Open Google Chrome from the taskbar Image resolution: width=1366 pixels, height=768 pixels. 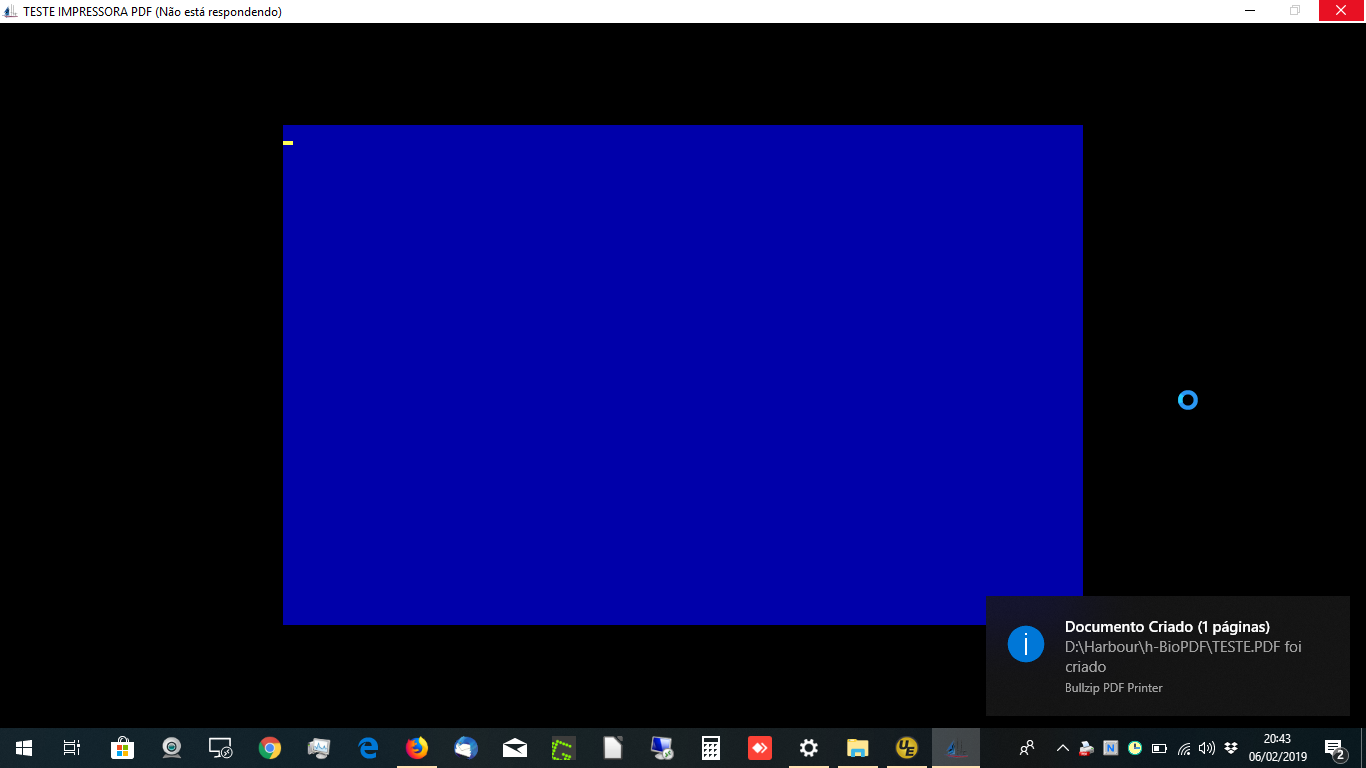click(x=269, y=748)
